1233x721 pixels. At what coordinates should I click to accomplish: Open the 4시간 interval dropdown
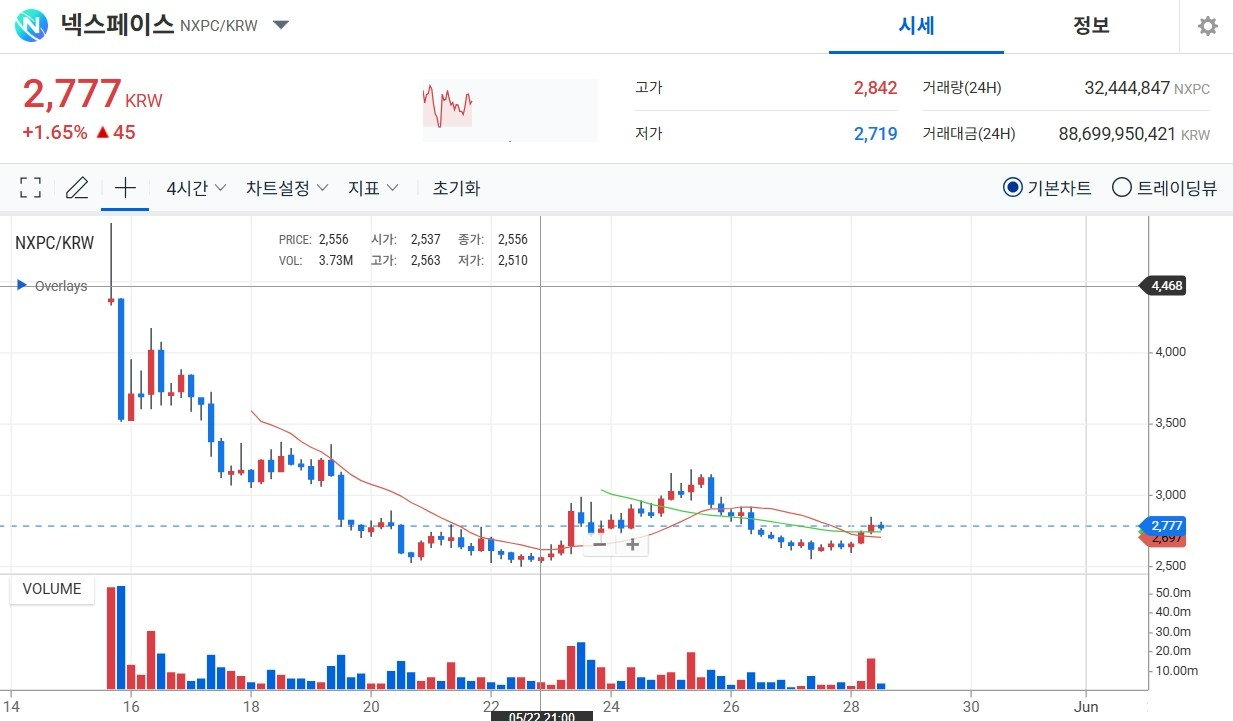pos(196,188)
